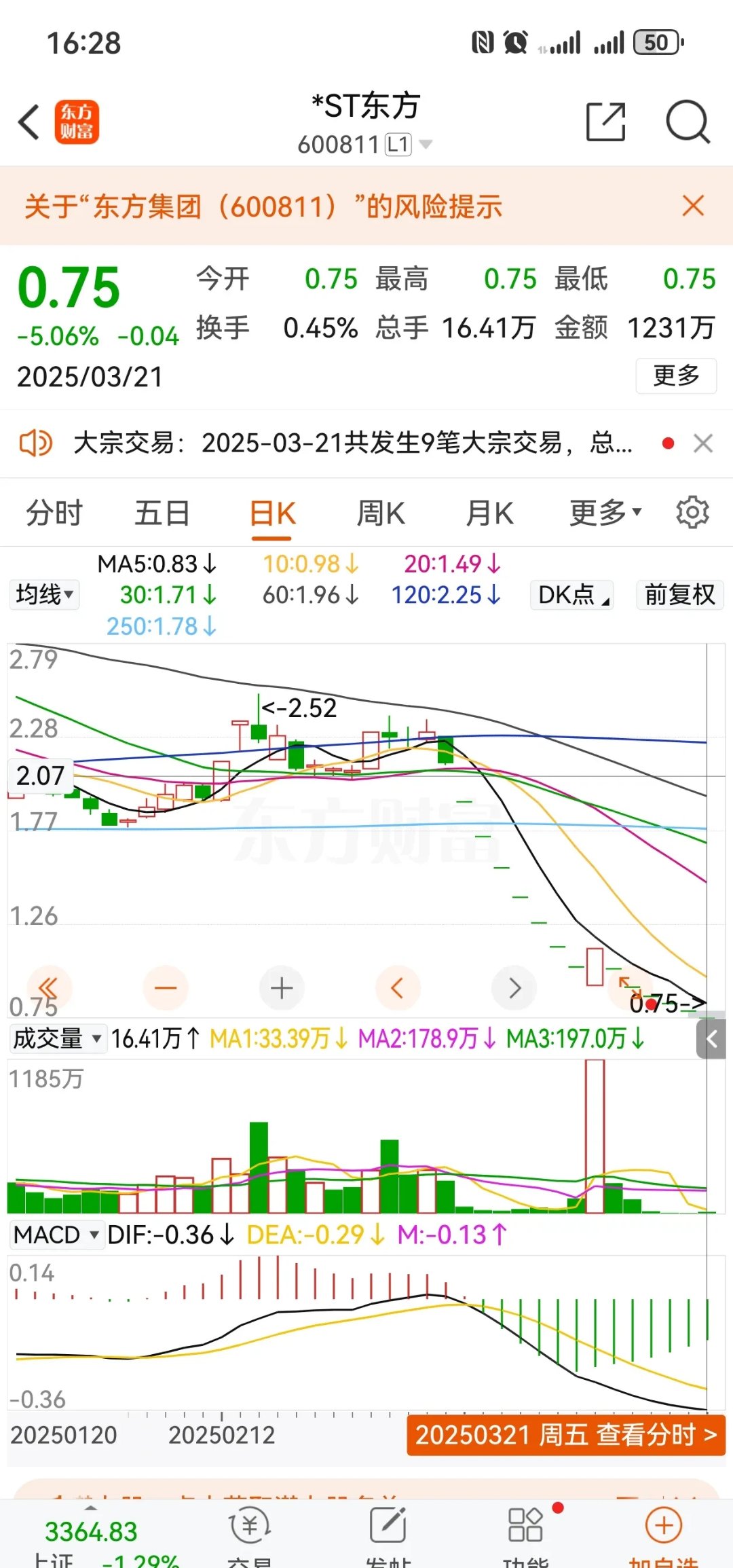The height and width of the screenshot is (1568, 733).
Task: Zoom in the K-line chart
Action: click(x=282, y=988)
